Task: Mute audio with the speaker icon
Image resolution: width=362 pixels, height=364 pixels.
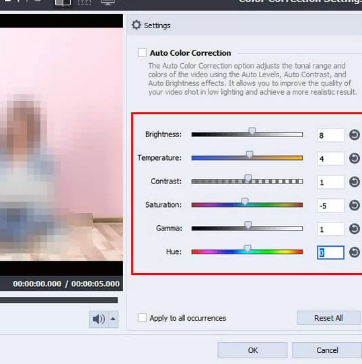Action: coord(99,319)
